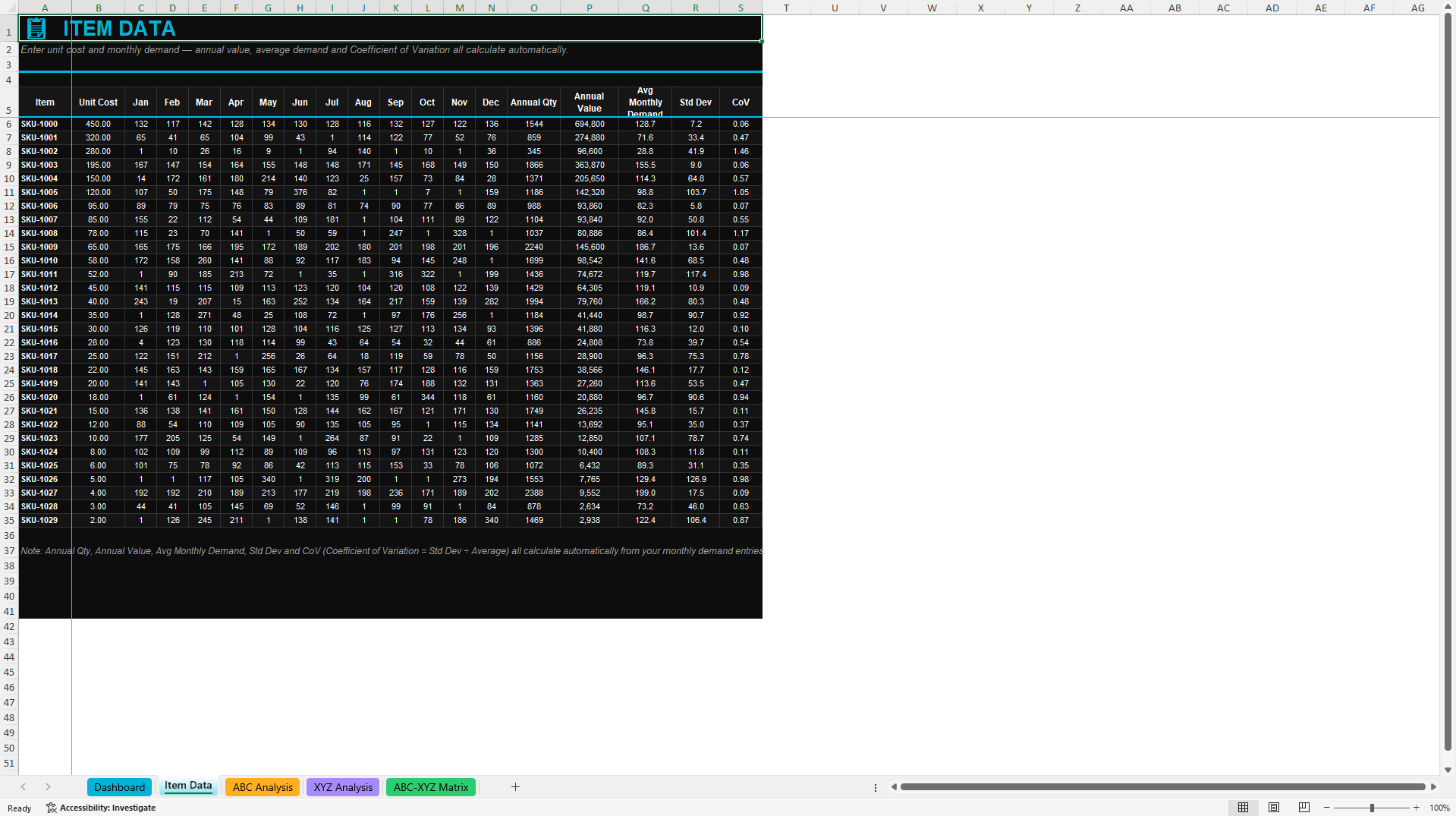
Task: Select the SKU-1018 item cell
Action: coord(45,370)
